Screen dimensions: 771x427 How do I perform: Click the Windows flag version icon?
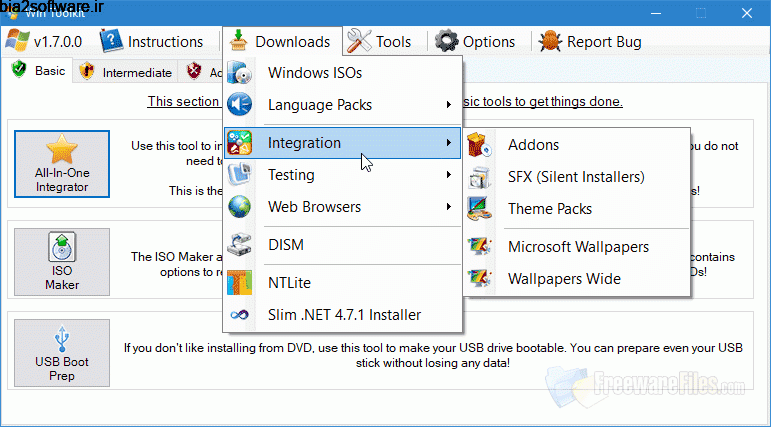pos(17,41)
